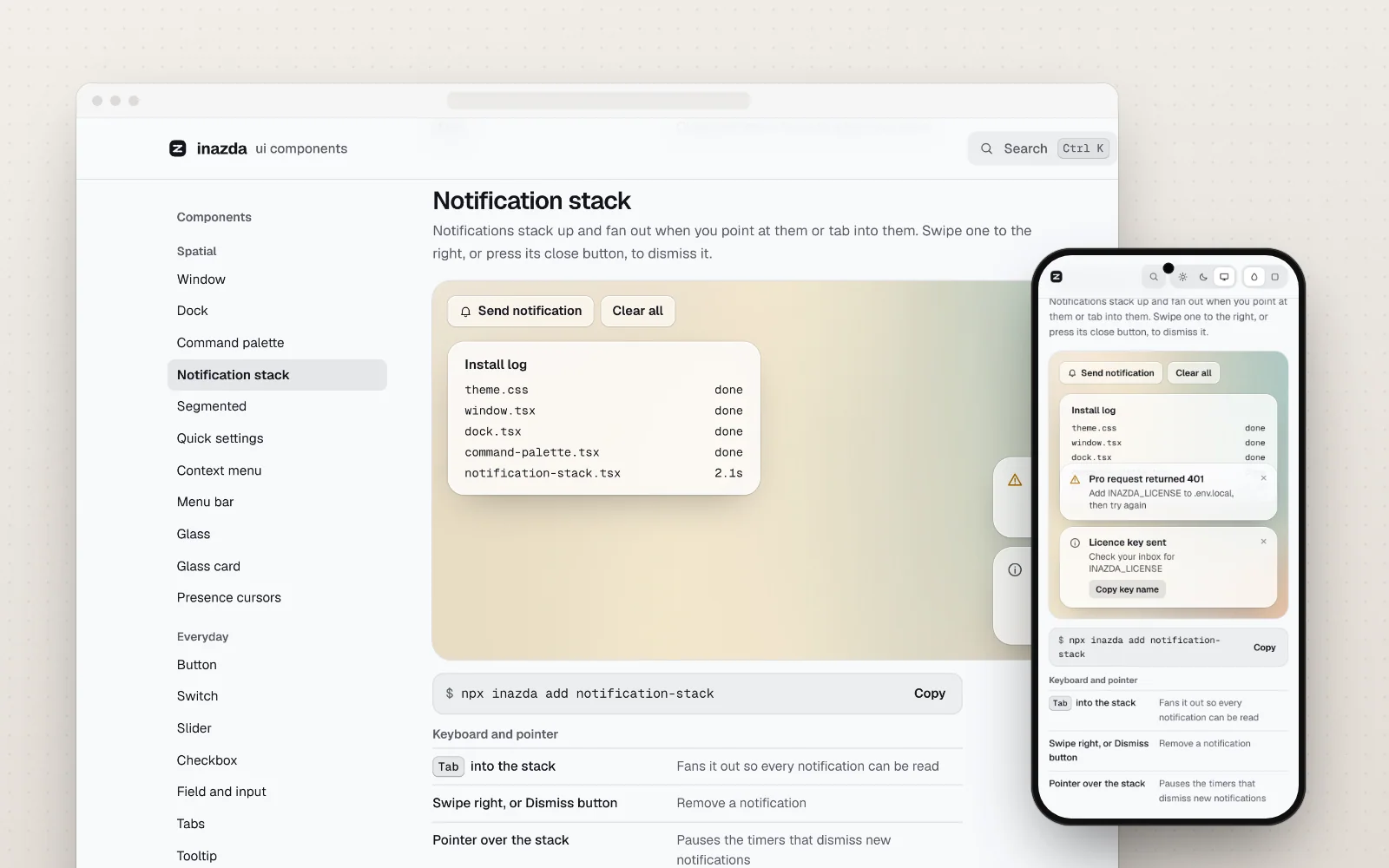The width and height of the screenshot is (1389, 868).
Task: Open the Presence cursors page
Action: click(x=277, y=597)
